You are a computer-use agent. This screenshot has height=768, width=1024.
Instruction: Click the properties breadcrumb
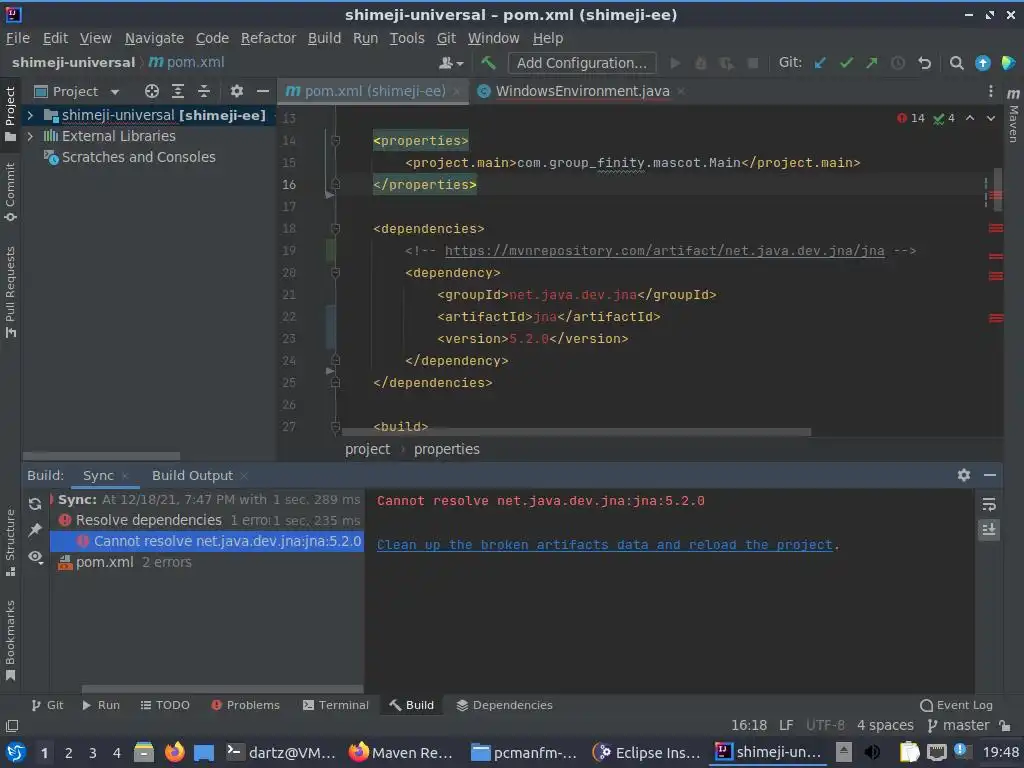pyautogui.click(x=447, y=449)
